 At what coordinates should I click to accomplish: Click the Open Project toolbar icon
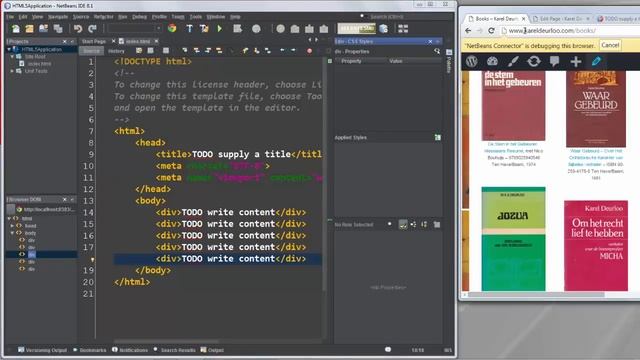tap(43, 29)
